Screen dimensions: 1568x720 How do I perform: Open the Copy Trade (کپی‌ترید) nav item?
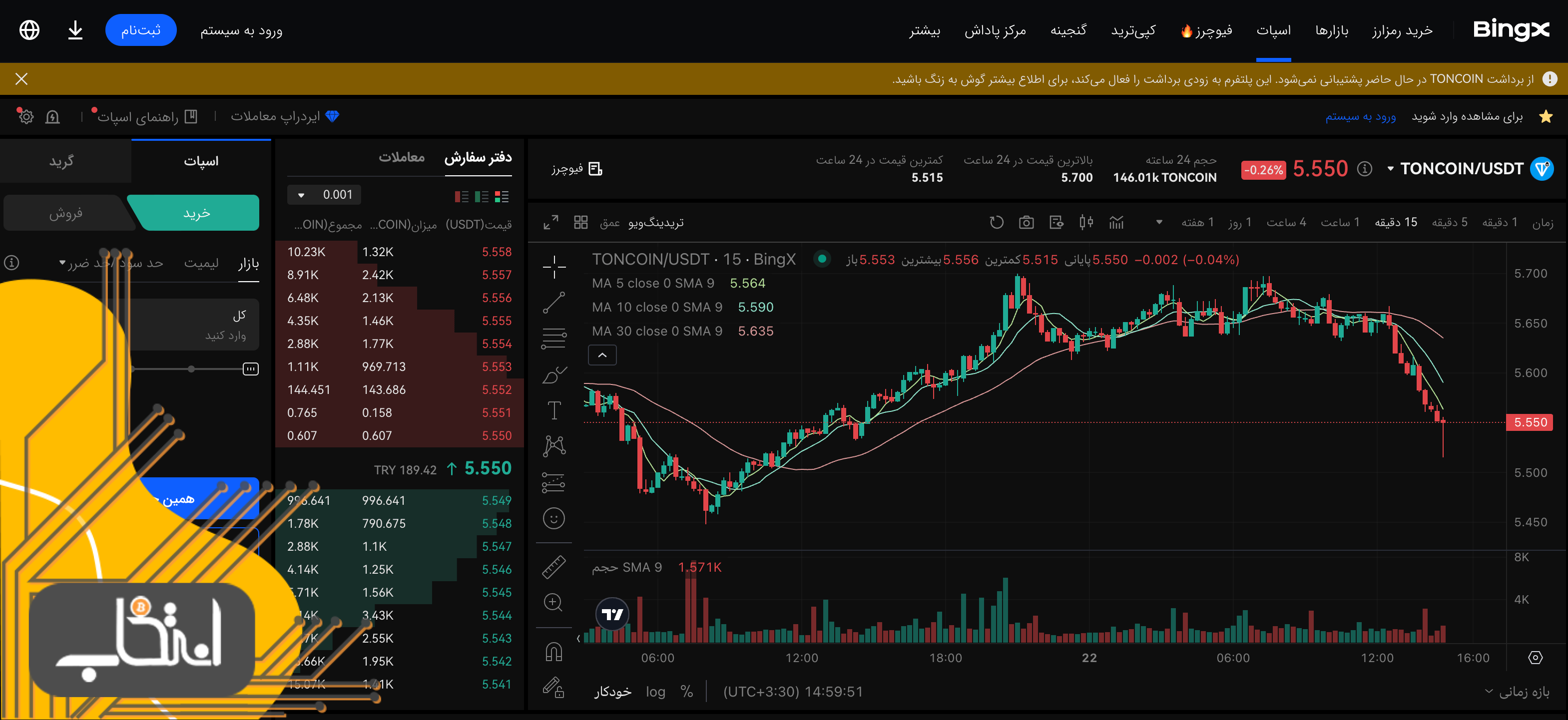[1133, 30]
